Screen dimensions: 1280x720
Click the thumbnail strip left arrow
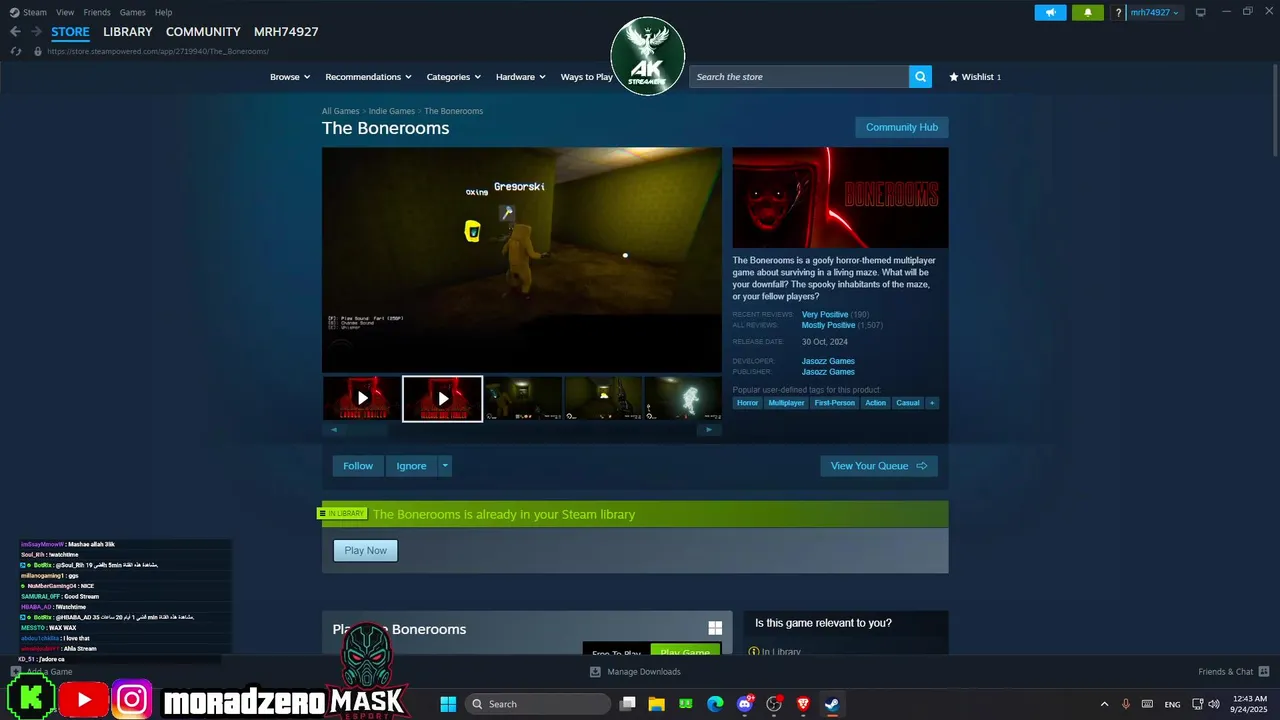click(333, 430)
